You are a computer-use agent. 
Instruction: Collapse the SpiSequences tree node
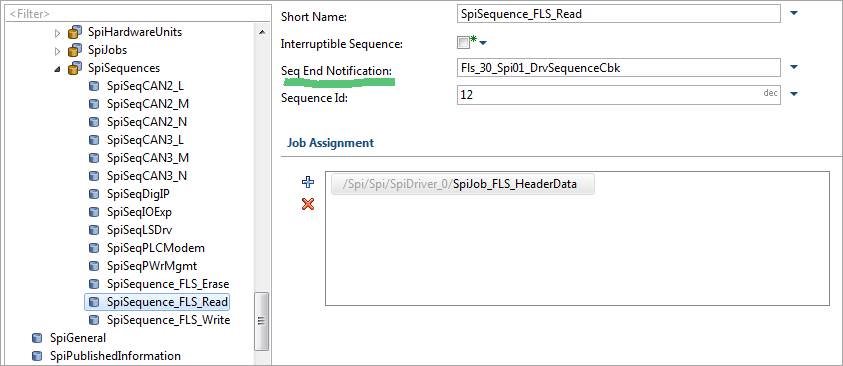pyautogui.click(x=58, y=69)
